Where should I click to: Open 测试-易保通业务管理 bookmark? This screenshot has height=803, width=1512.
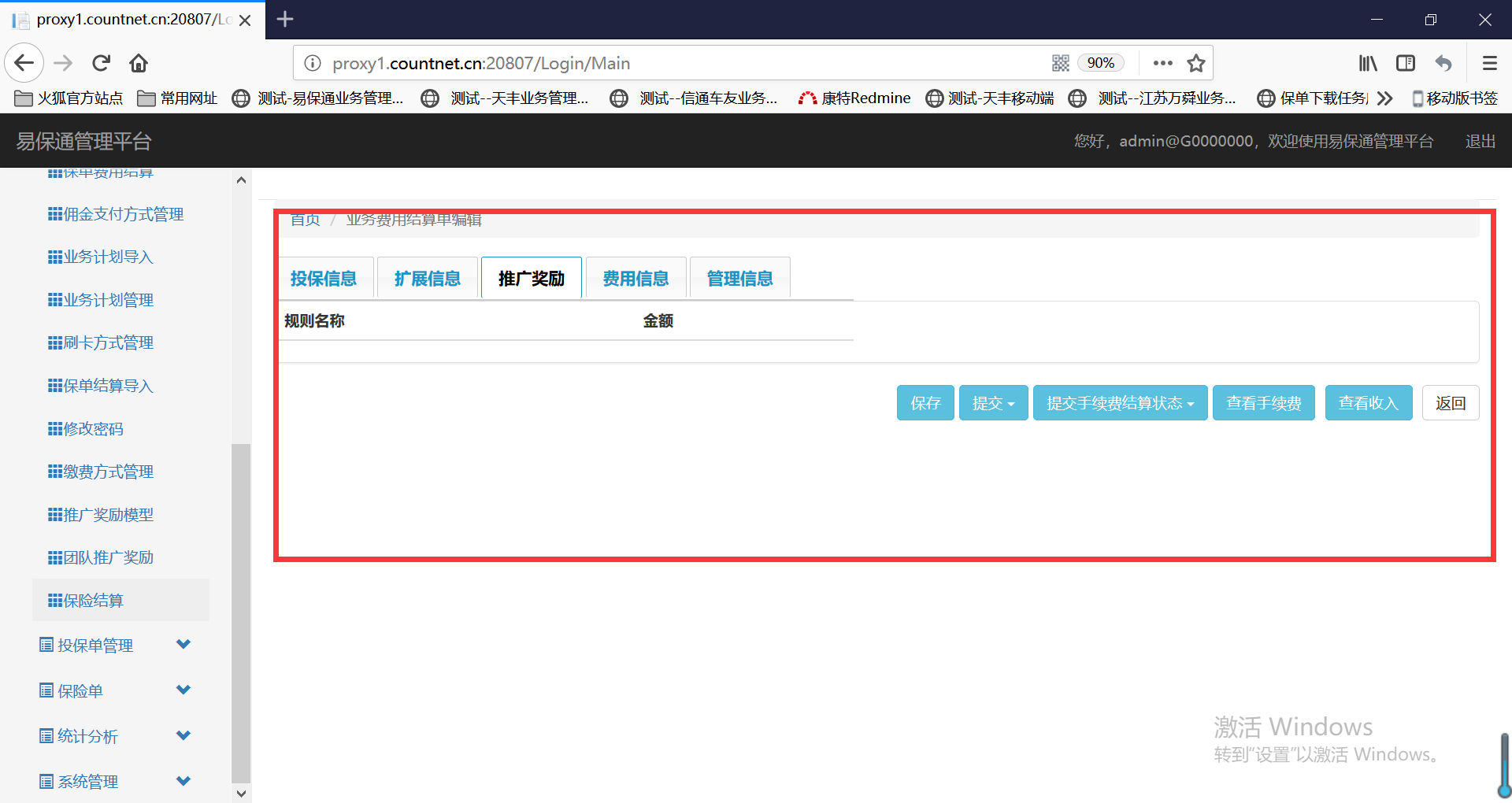pos(318,98)
